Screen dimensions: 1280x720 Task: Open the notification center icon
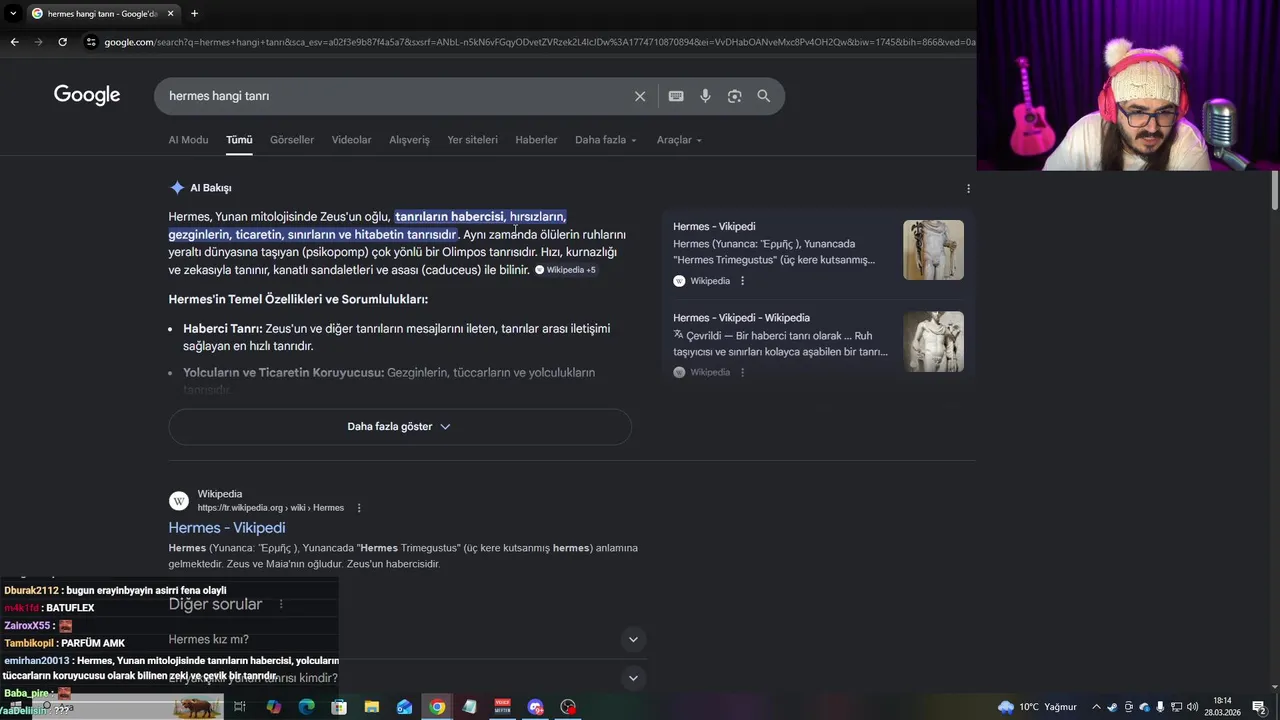[1259, 707]
